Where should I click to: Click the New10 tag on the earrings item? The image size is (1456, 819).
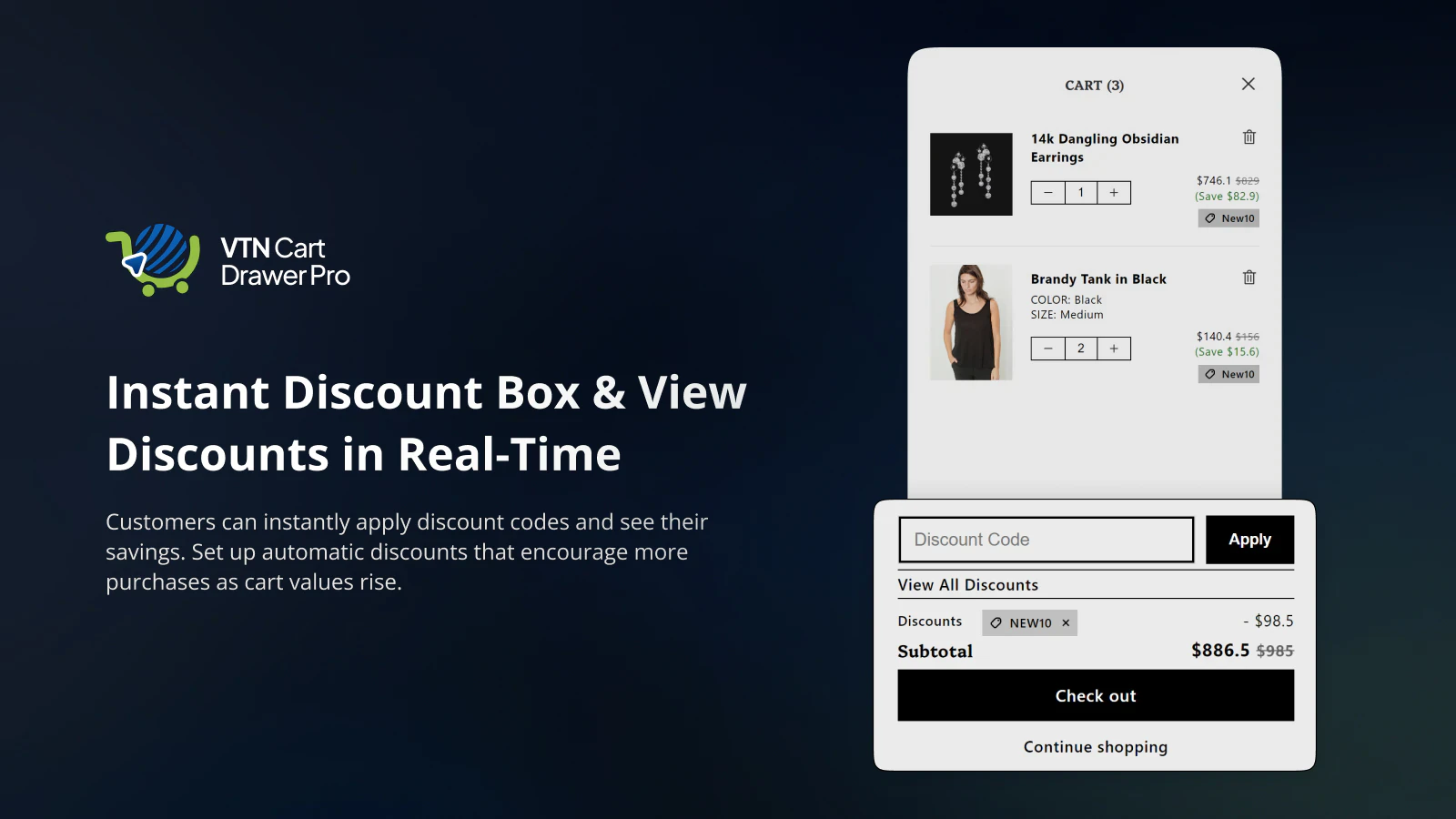(x=1228, y=217)
